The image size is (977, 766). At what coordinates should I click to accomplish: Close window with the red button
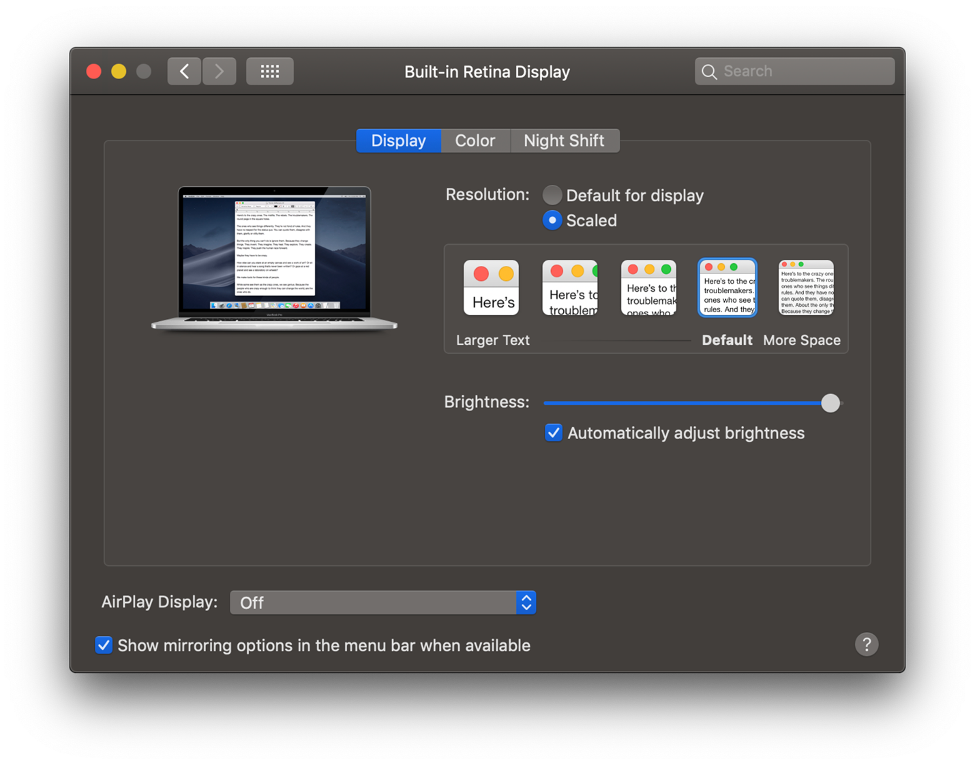(x=94, y=71)
